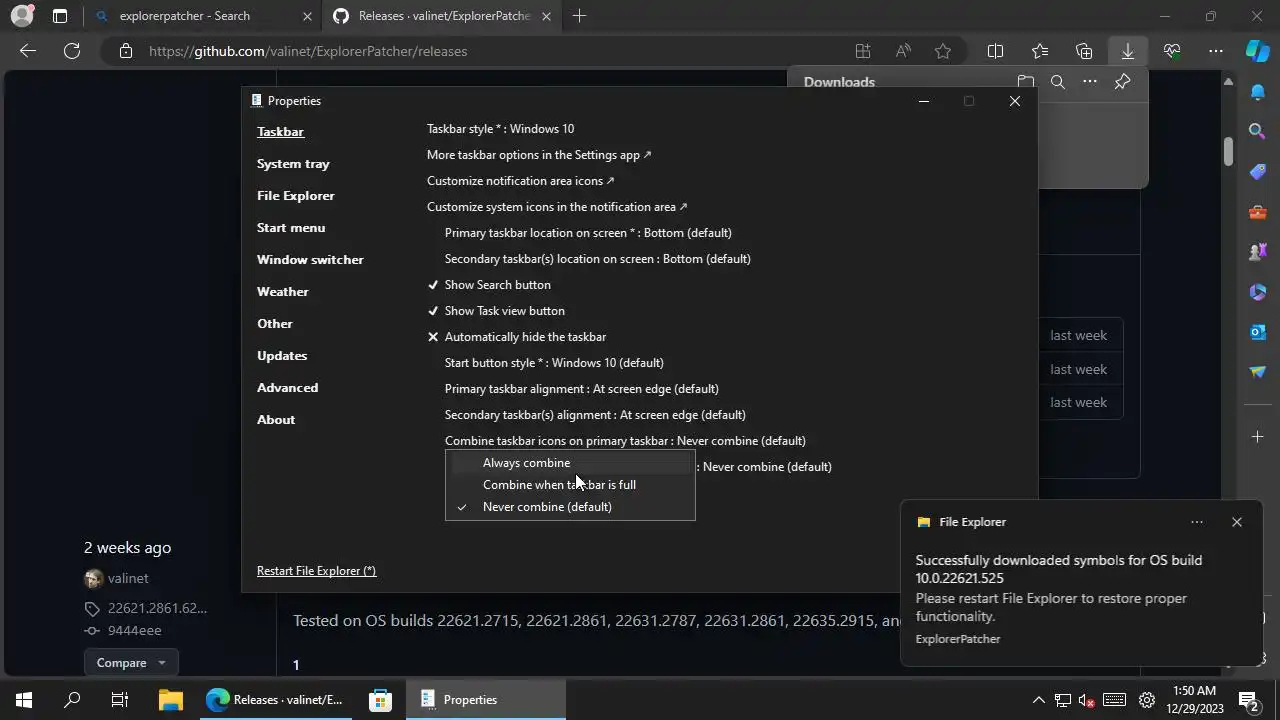This screenshot has width=1280, height=720.
Task: Open a new browser tab
Action: (579, 16)
